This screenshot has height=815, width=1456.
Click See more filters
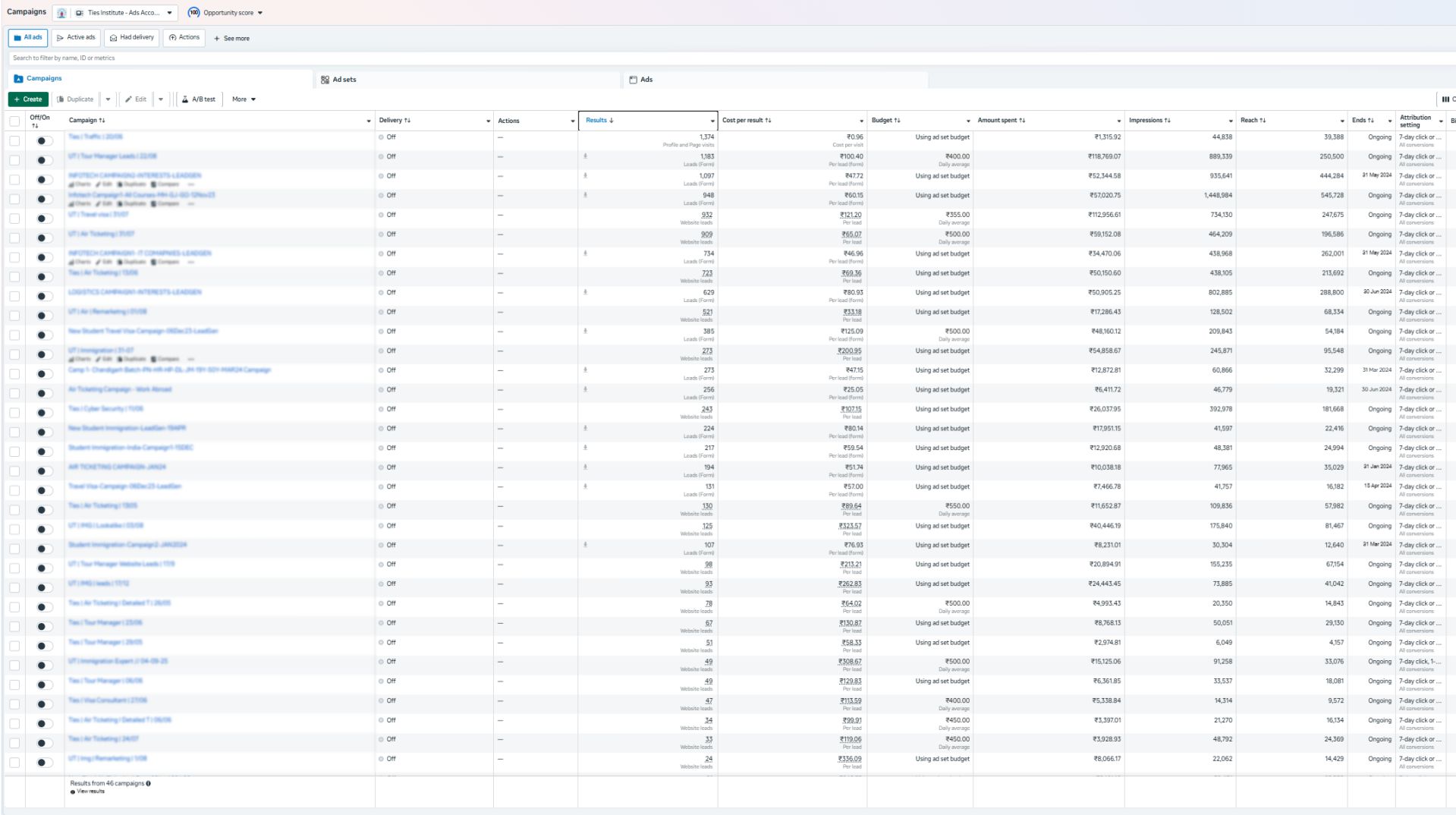pos(231,39)
